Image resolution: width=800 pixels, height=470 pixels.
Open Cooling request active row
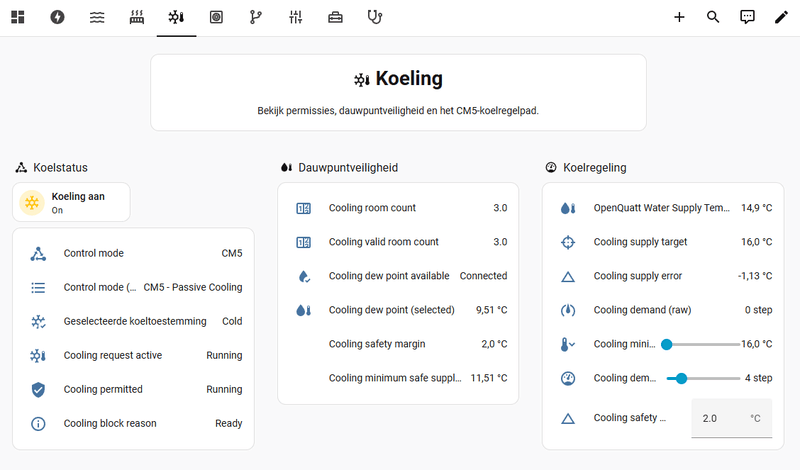134,356
